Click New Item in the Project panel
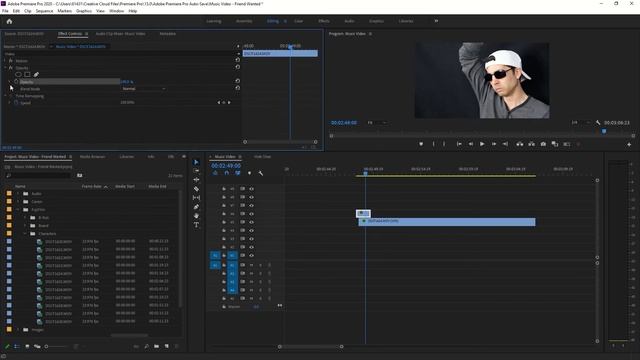Screen dimensions: 640x360 (167, 346)
